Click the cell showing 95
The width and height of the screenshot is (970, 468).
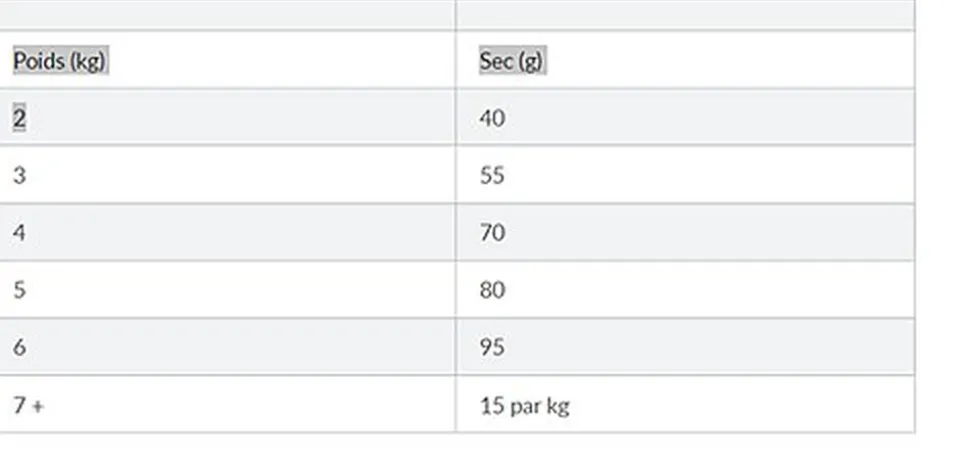click(492, 347)
